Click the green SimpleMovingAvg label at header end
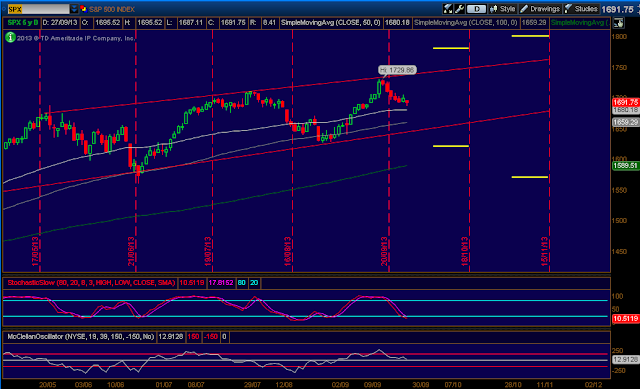The height and width of the screenshot is (389, 640). [x=580, y=23]
